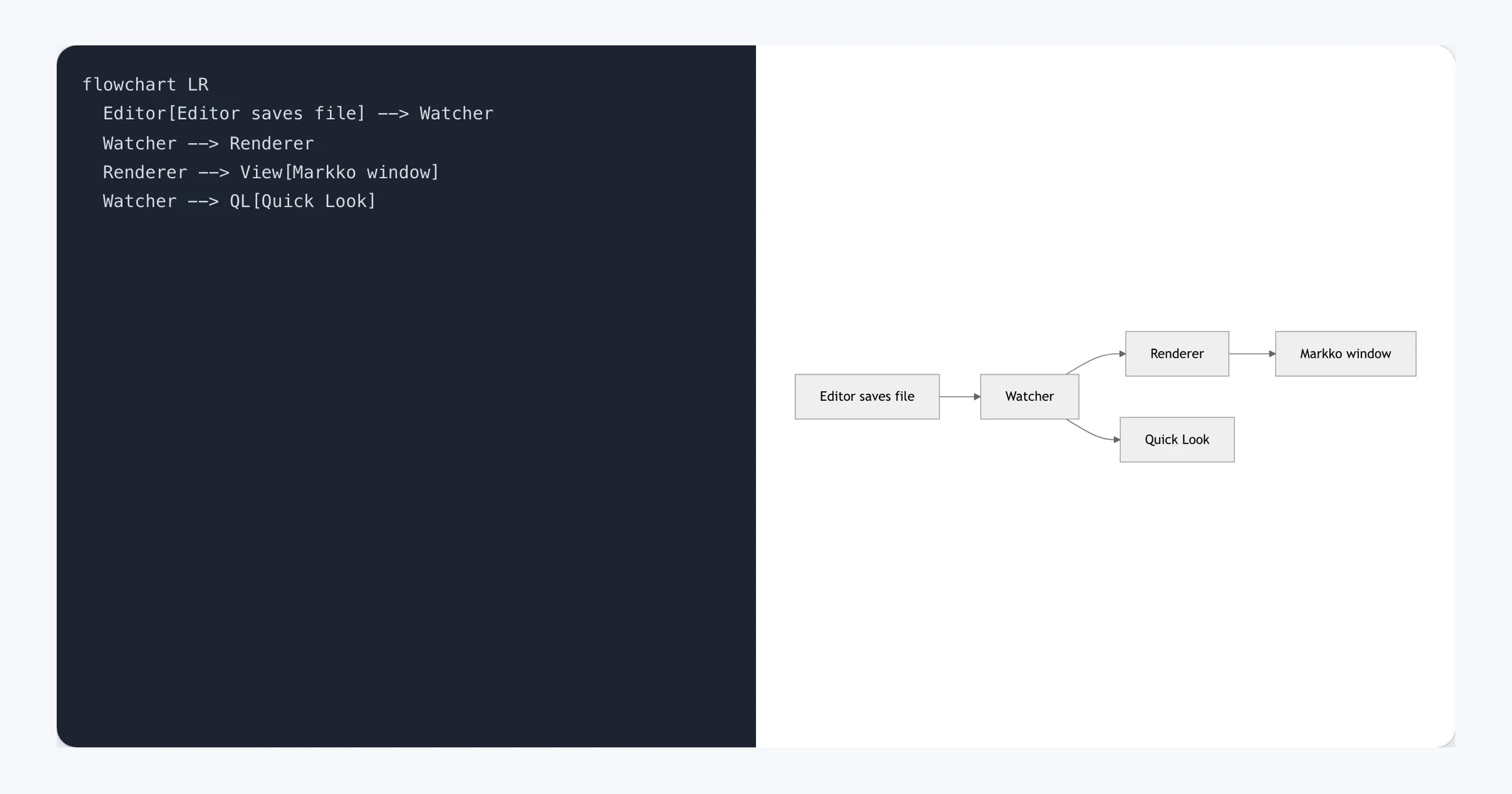The height and width of the screenshot is (794, 1512).
Task: Click the 'Editor saves file' diagram node
Action: [867, 396]
